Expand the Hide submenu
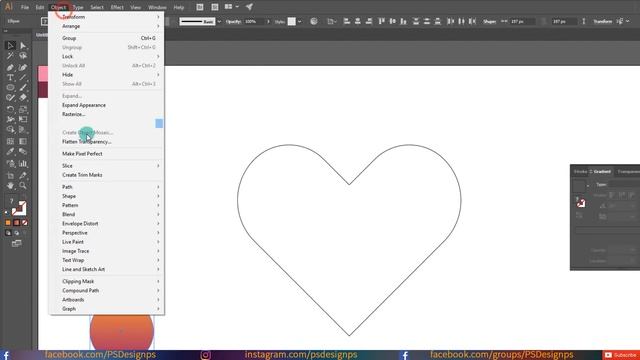This screenshot has width=640, height=360. pos(107,75)
